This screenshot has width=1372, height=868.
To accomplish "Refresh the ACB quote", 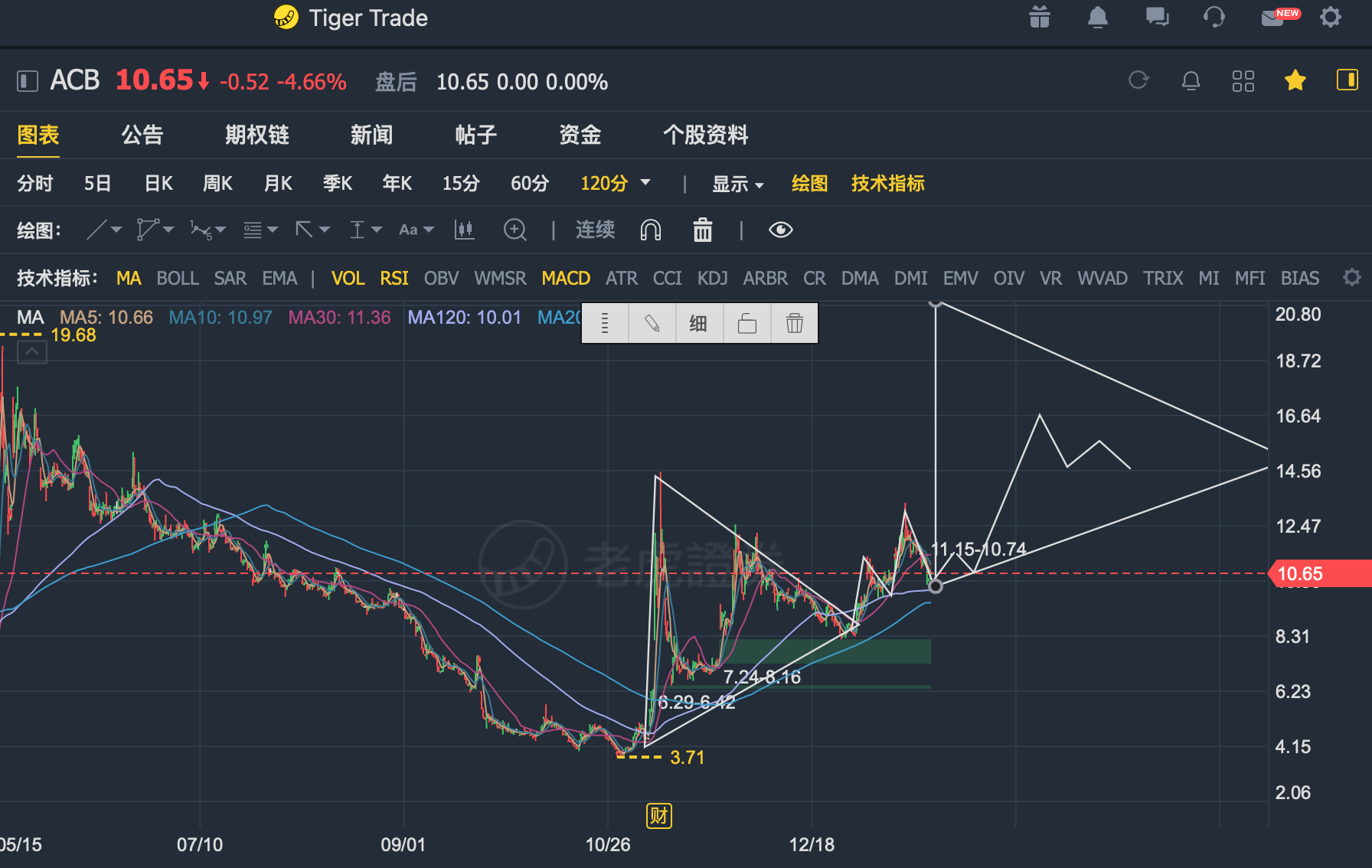I will click(x=1138, y=80).
